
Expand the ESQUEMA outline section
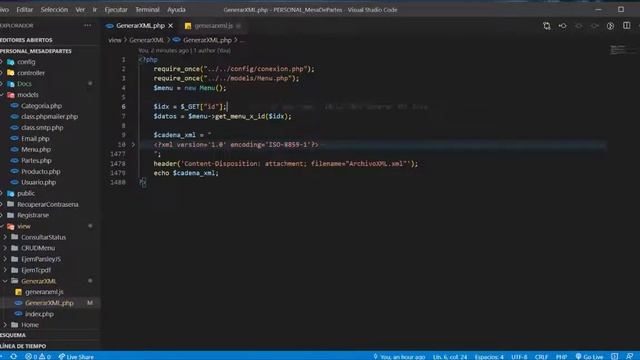[x=13, y=335]
